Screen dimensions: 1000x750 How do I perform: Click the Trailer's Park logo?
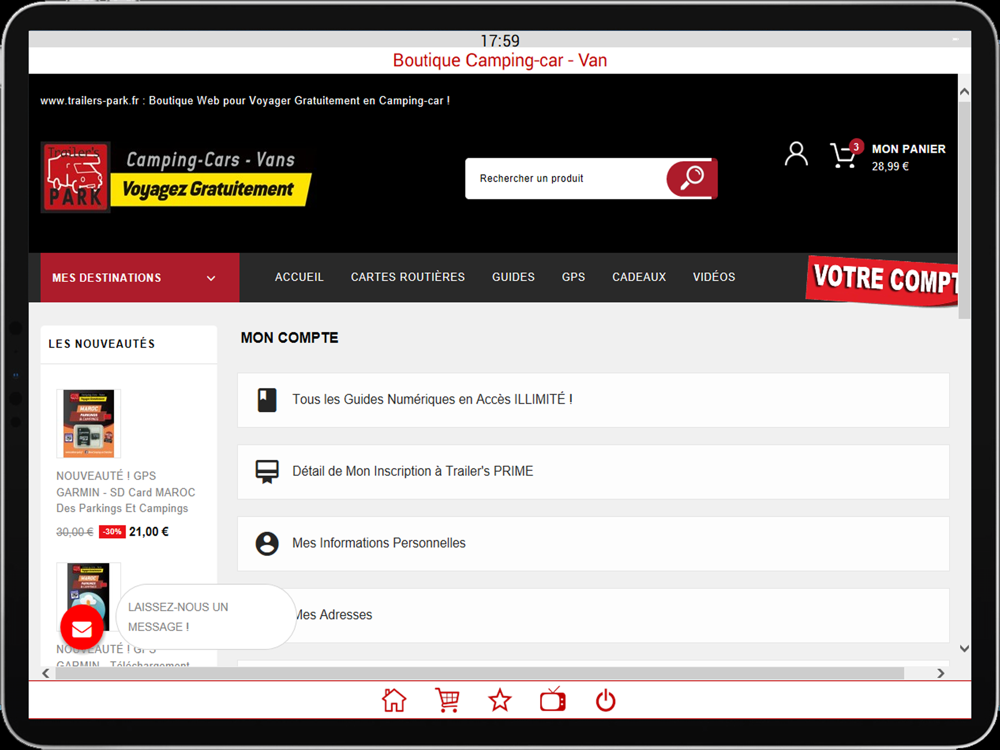[76, 177]
